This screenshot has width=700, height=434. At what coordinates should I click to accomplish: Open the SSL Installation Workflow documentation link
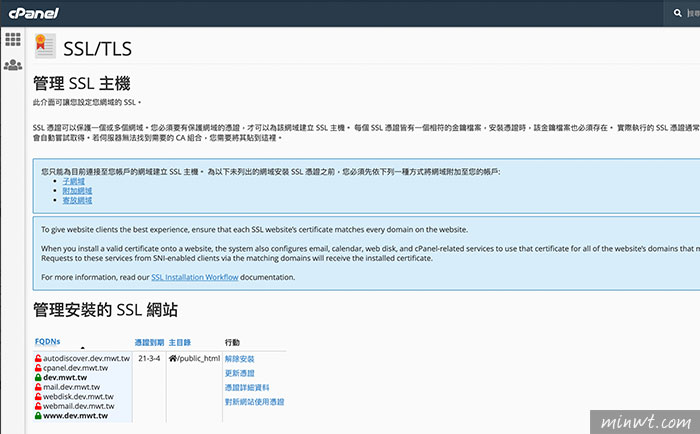(x=195, y=277)
